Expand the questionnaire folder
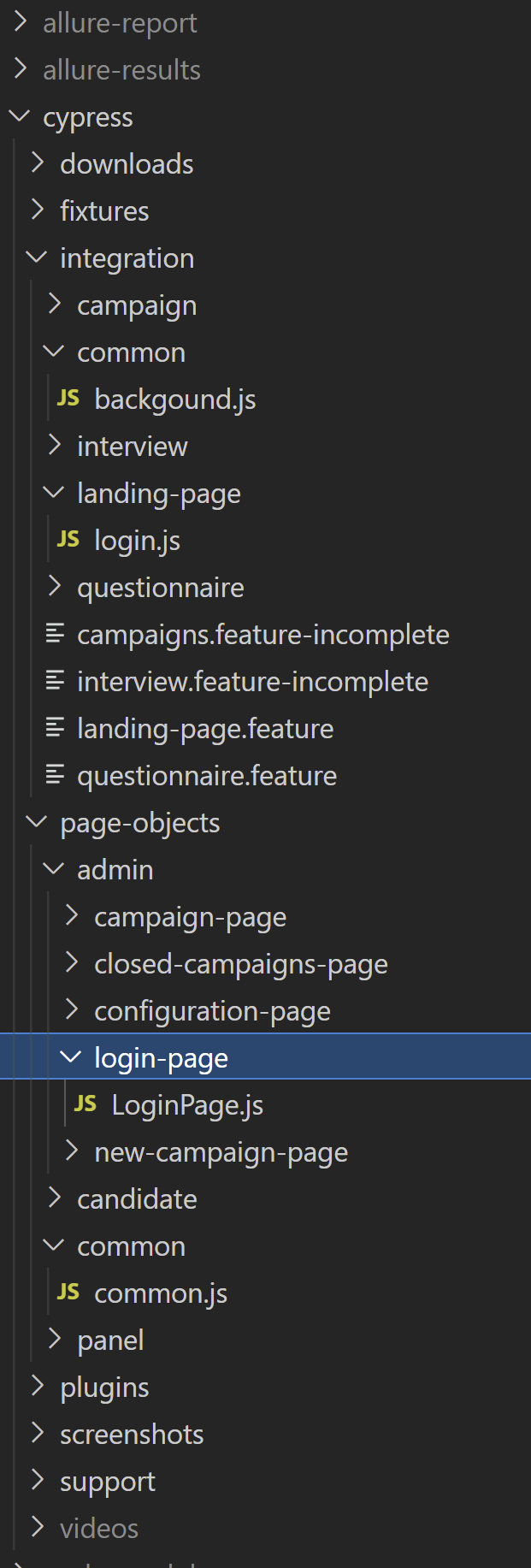This screenshot has height=1568, width=531. pos(55,587)
